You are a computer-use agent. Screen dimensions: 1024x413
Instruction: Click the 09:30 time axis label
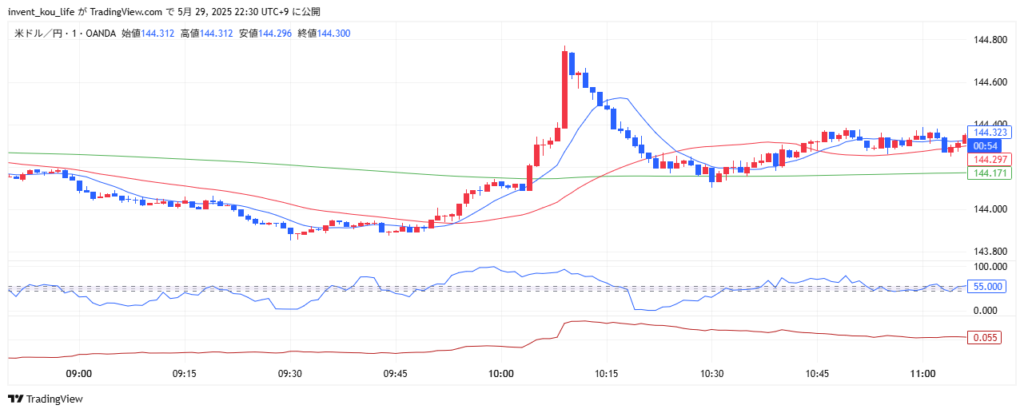289,373
